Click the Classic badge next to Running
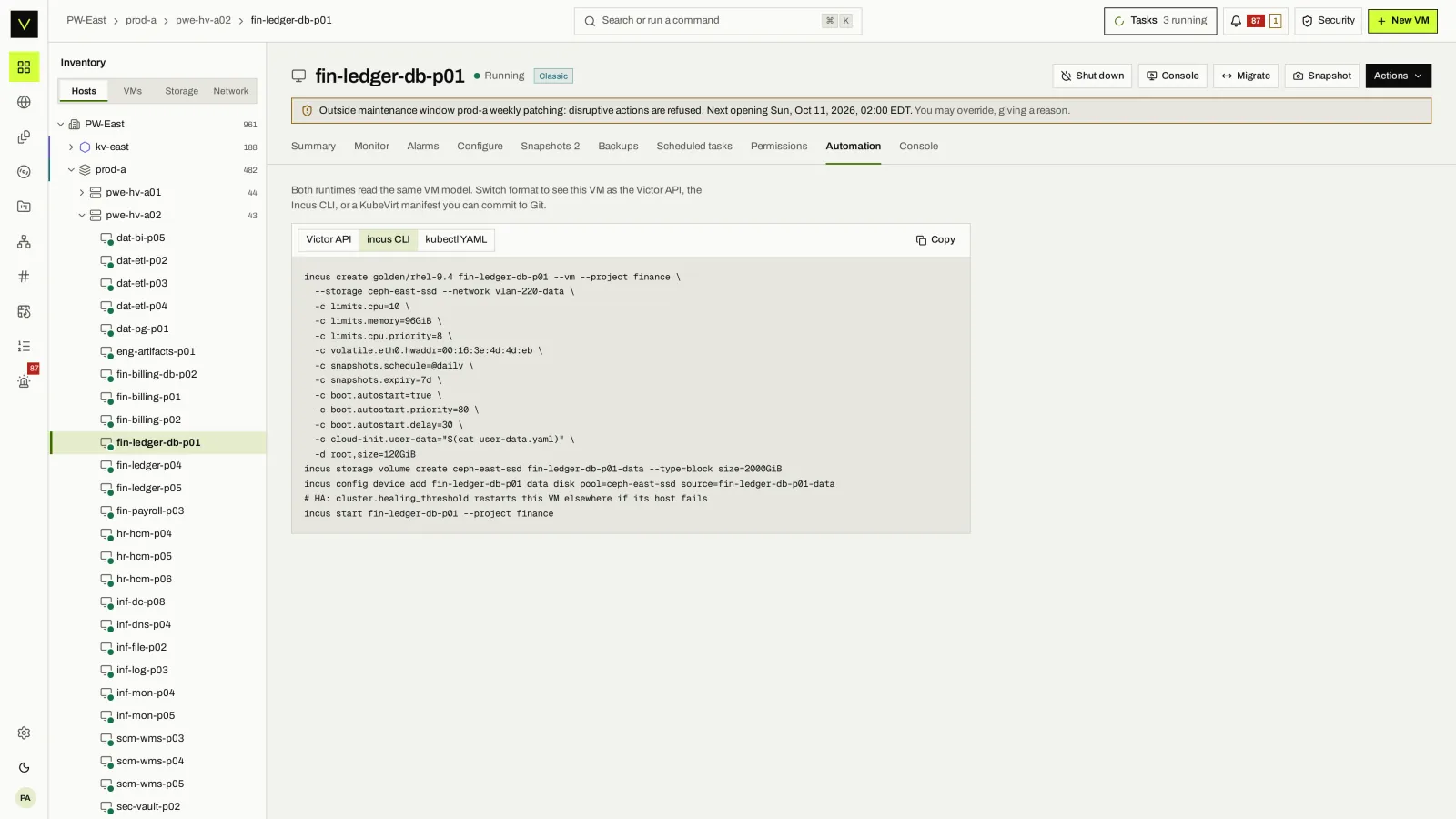 pyautogui.click(x=553, y=76)
